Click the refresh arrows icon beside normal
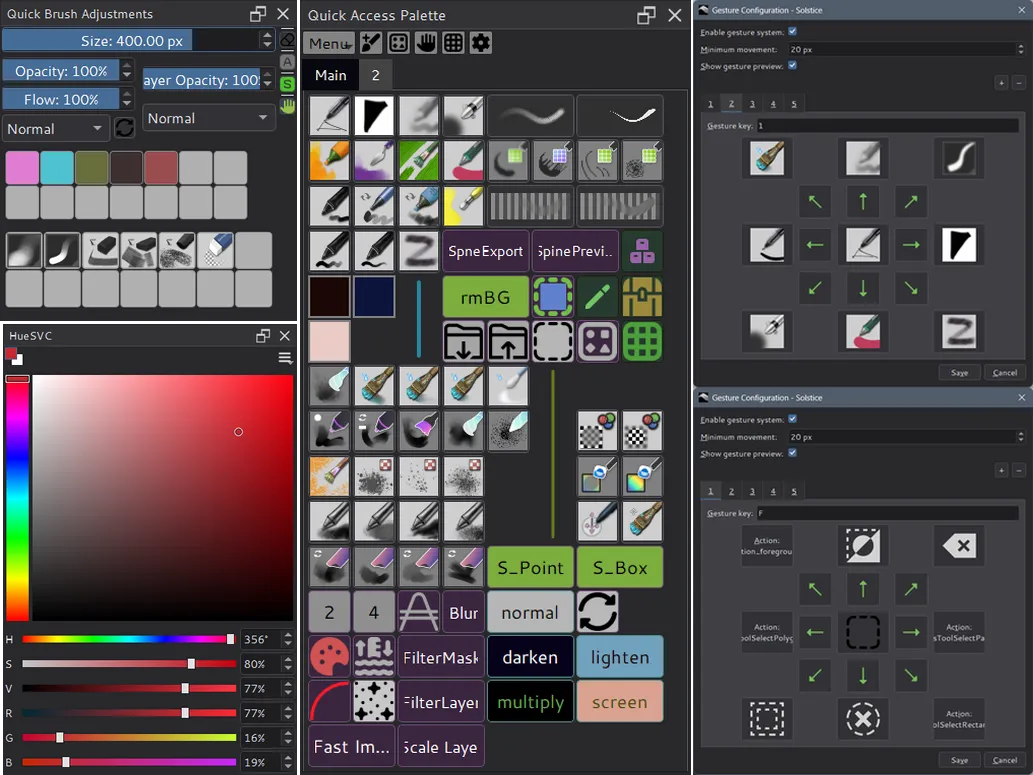The width and height of the screenshot is (1033, 775). coord(598,612)
